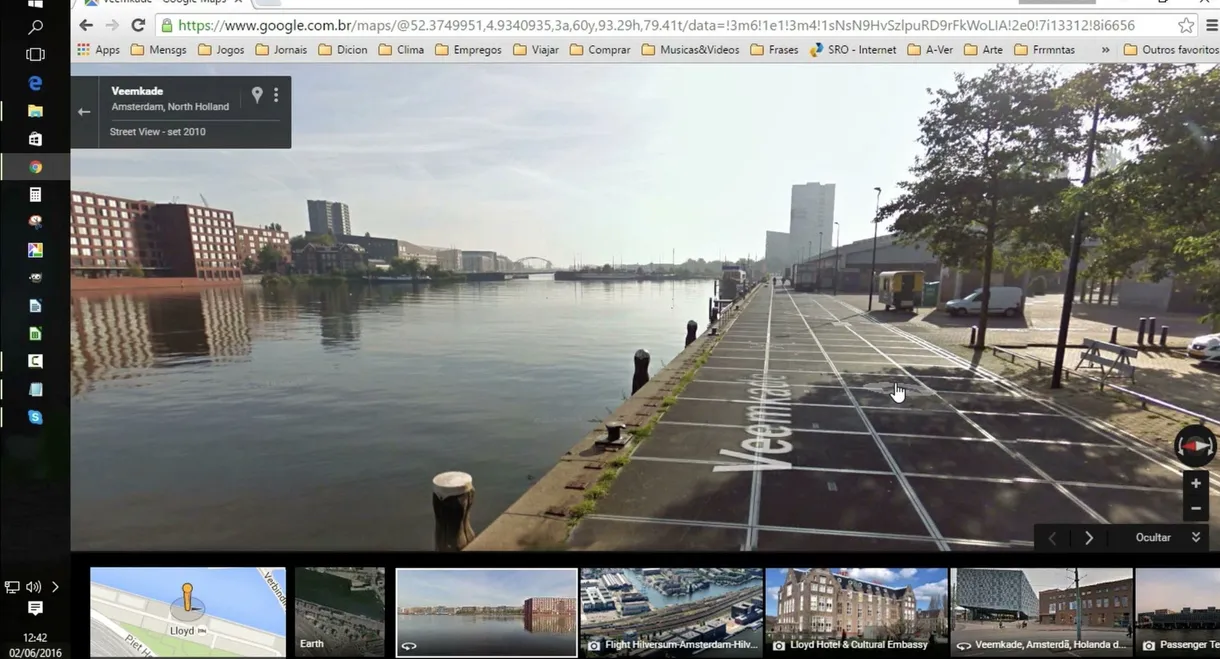The width and height of the screenshot is (1220, 659).
Task: Open the Empregos bookmarks folder
Action: click(x=469, y=49)
